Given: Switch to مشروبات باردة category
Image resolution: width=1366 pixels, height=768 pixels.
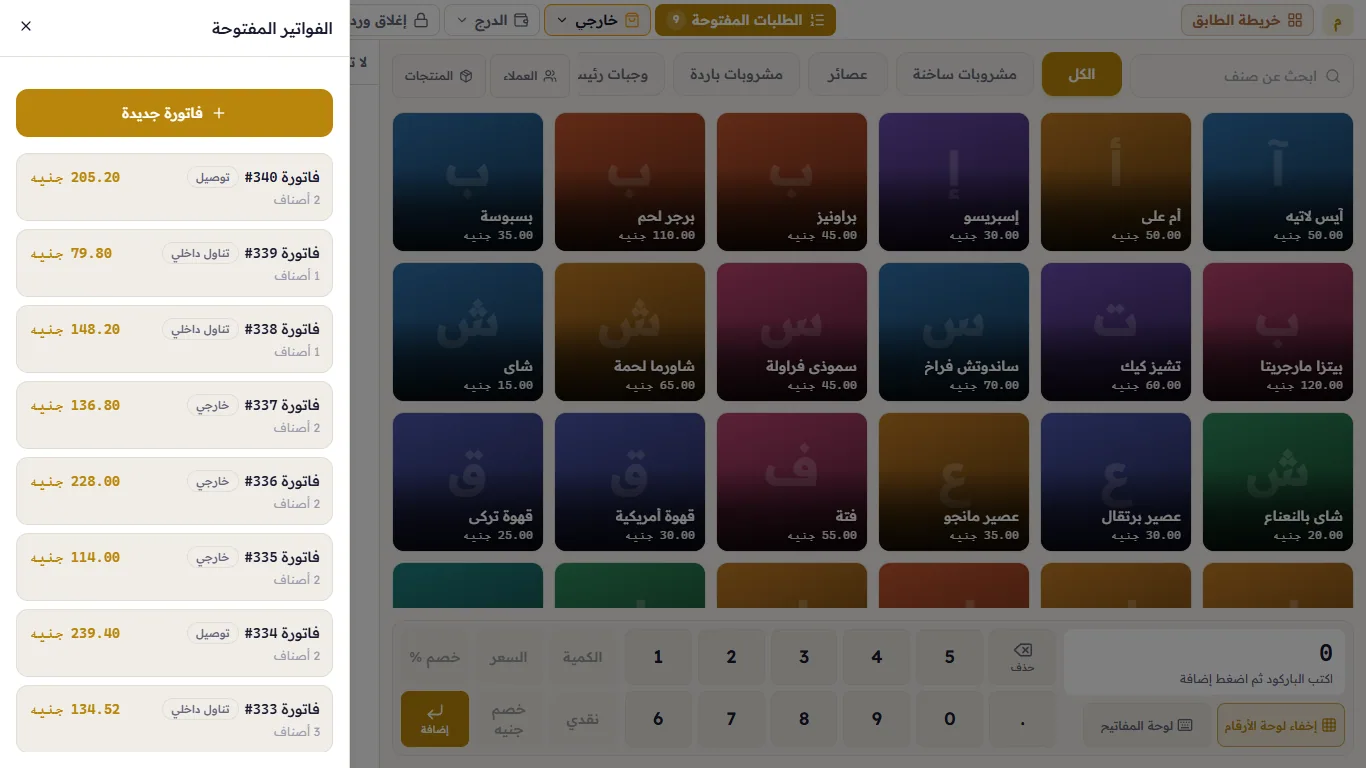Looking at the screenshot, I should [x=736, y=75].
